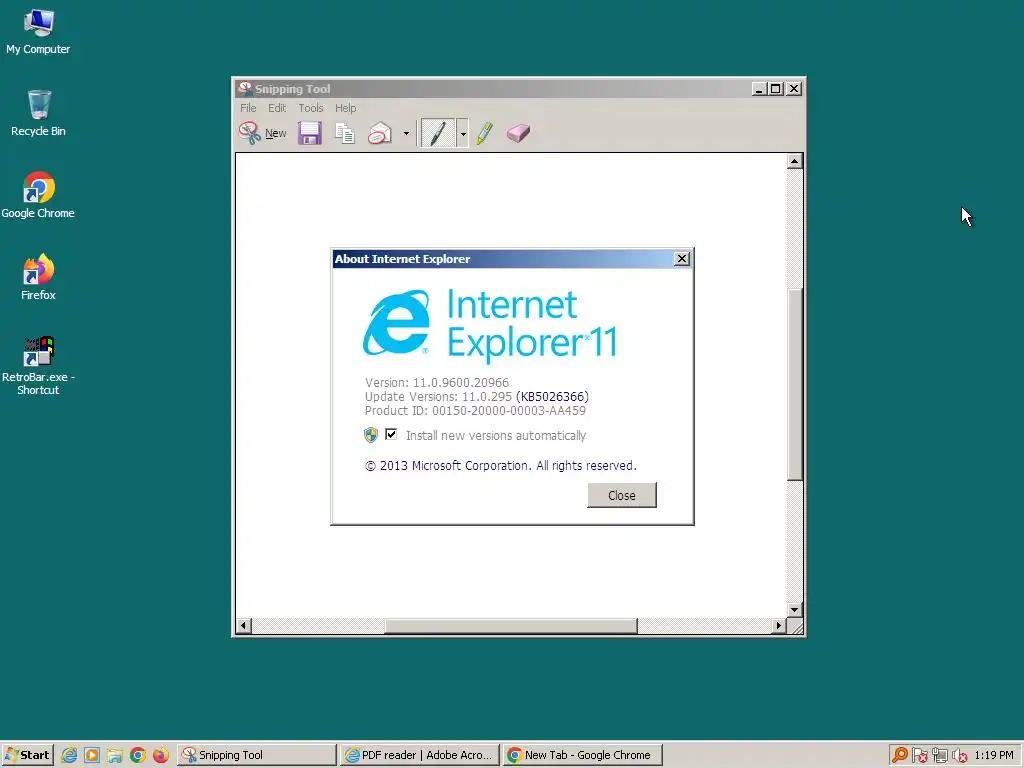1024x768 pixels.
Task: Expand the Pen options dropdown arrow
Action: click(x=462, y=133)
